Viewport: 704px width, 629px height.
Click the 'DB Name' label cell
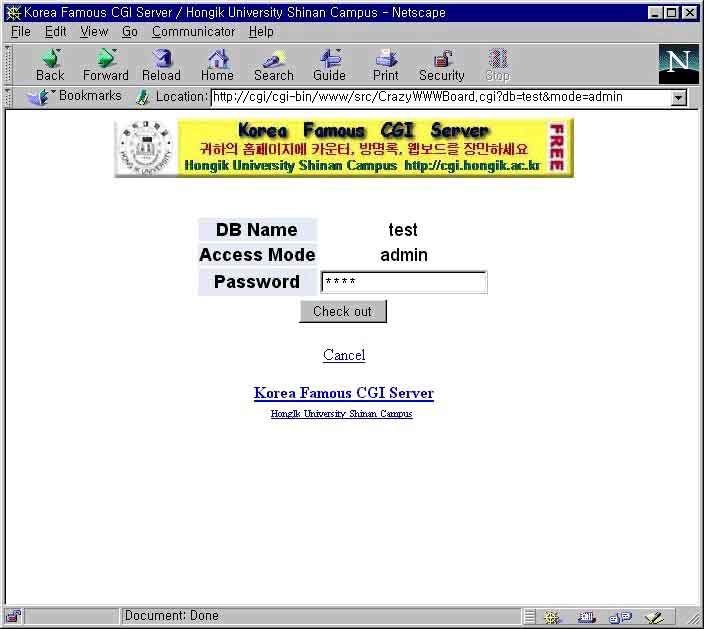coord(257,230)
